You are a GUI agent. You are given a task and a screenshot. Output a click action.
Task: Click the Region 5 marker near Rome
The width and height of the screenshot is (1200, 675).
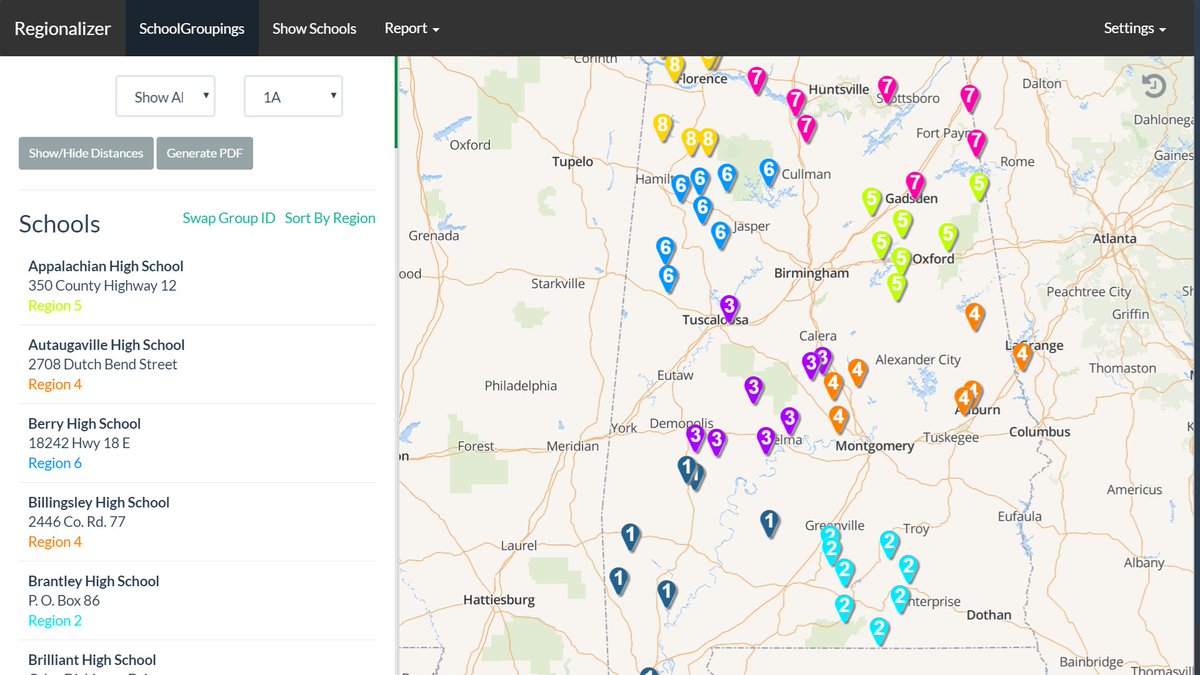coord(979,185)
